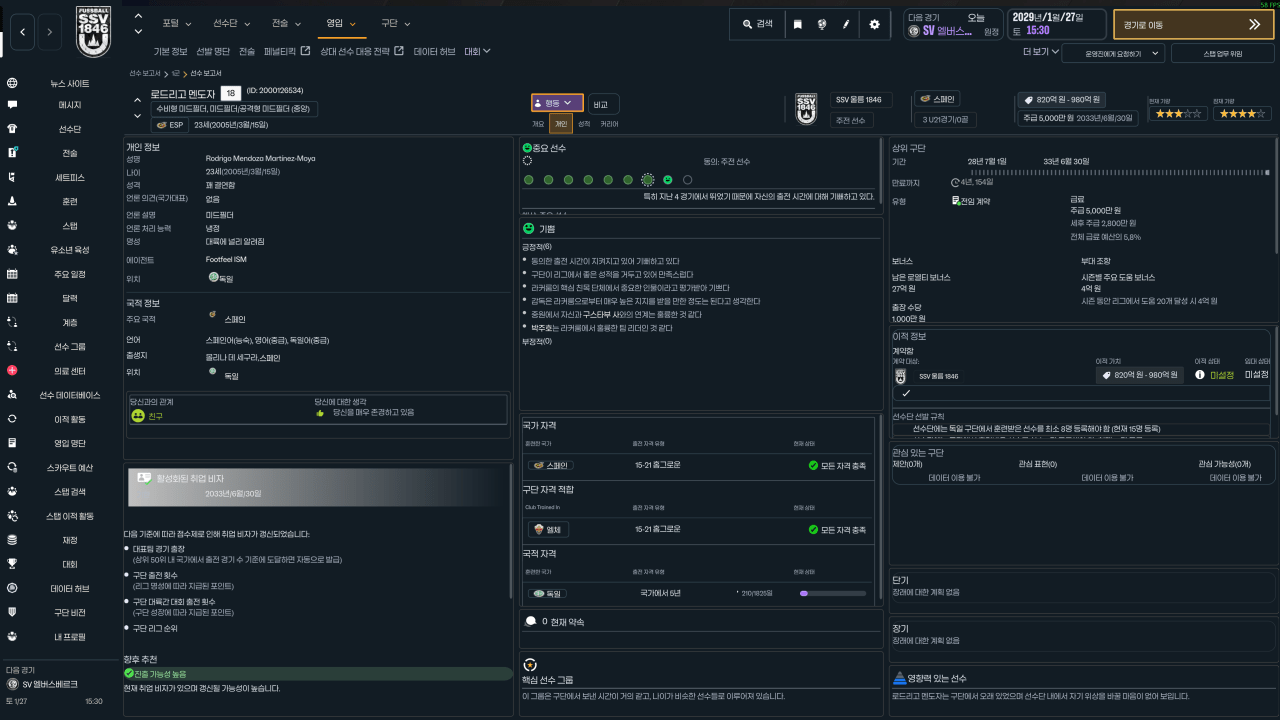Click the 미설정 transfer status info icon
The image size is (1280, 720).
coord(1200,375)
